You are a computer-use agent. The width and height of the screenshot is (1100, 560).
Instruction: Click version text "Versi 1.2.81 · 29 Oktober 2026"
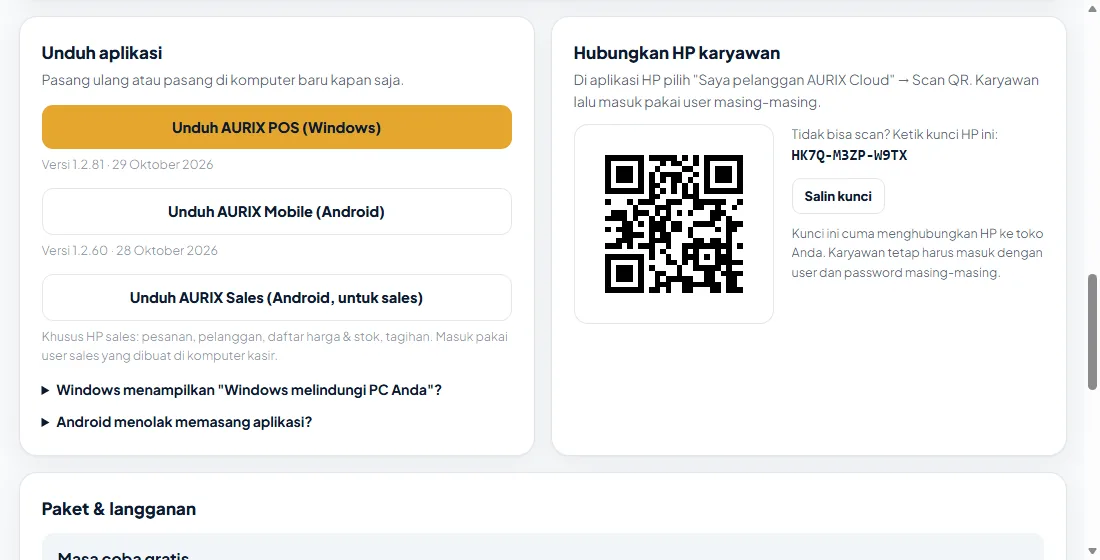[127, 164]
